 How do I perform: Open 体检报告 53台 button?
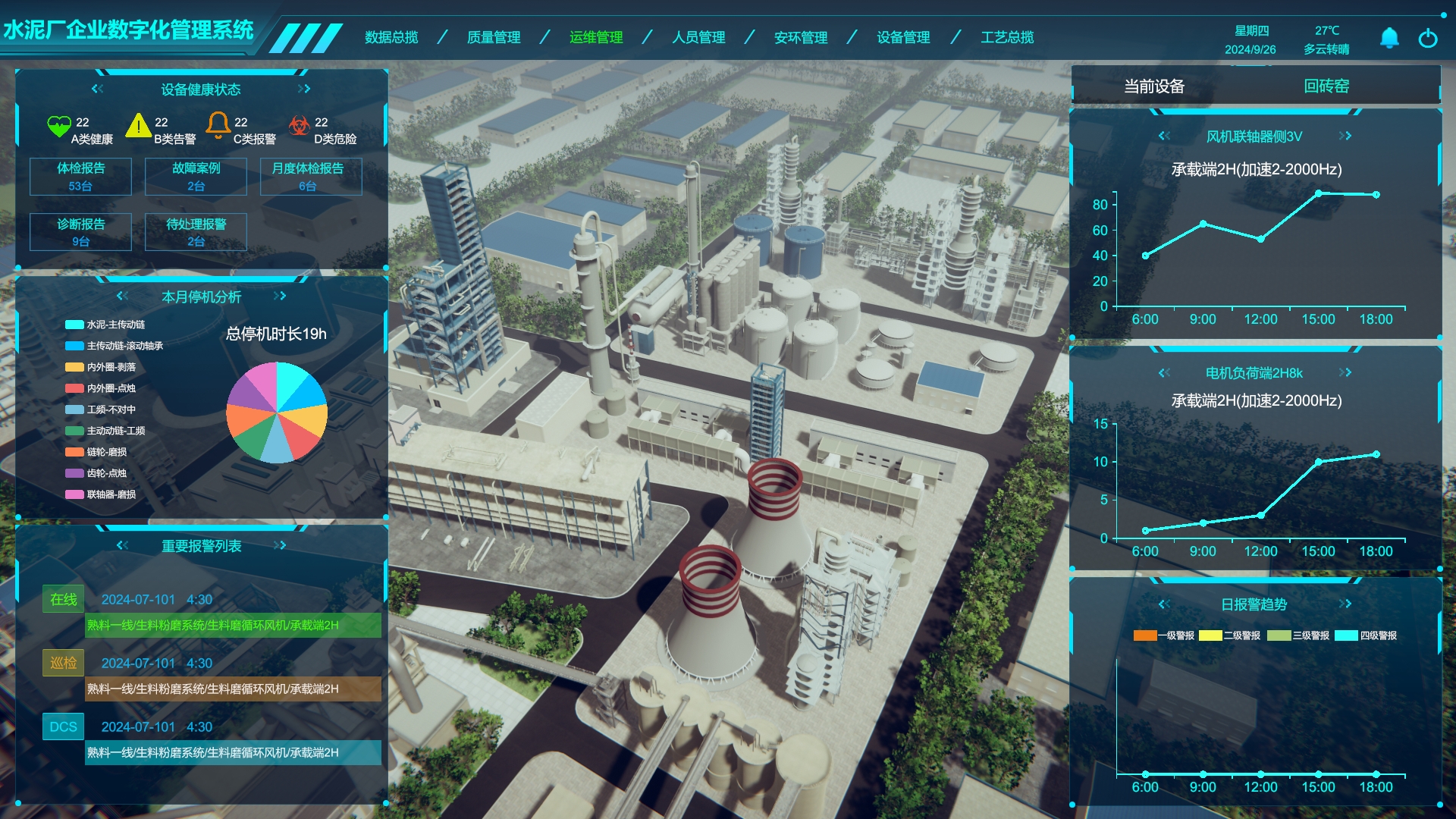(x=81, y=177)
